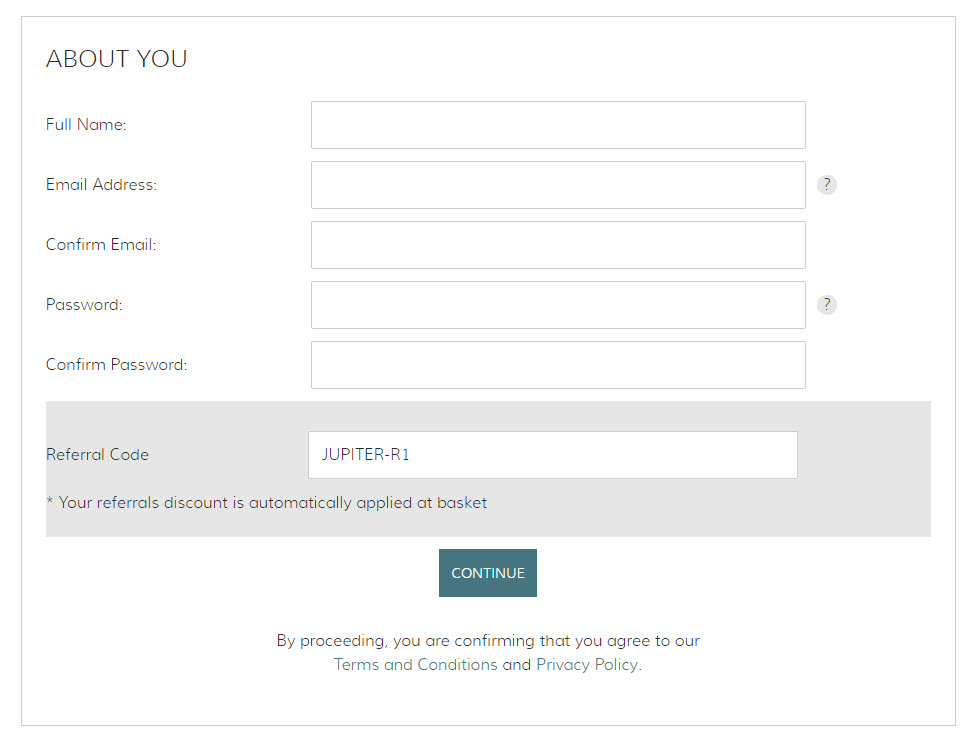
Task: Open the help icon beside Password field
Action: 826,304
